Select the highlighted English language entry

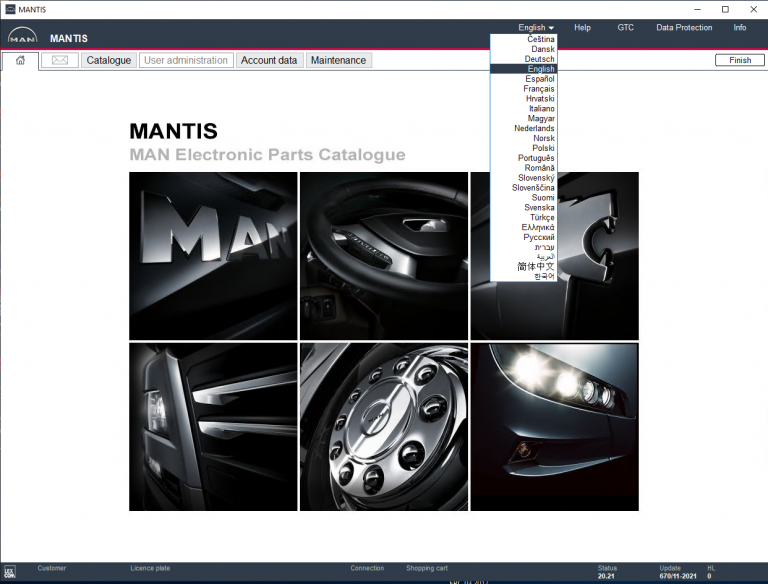click(524, 69)
